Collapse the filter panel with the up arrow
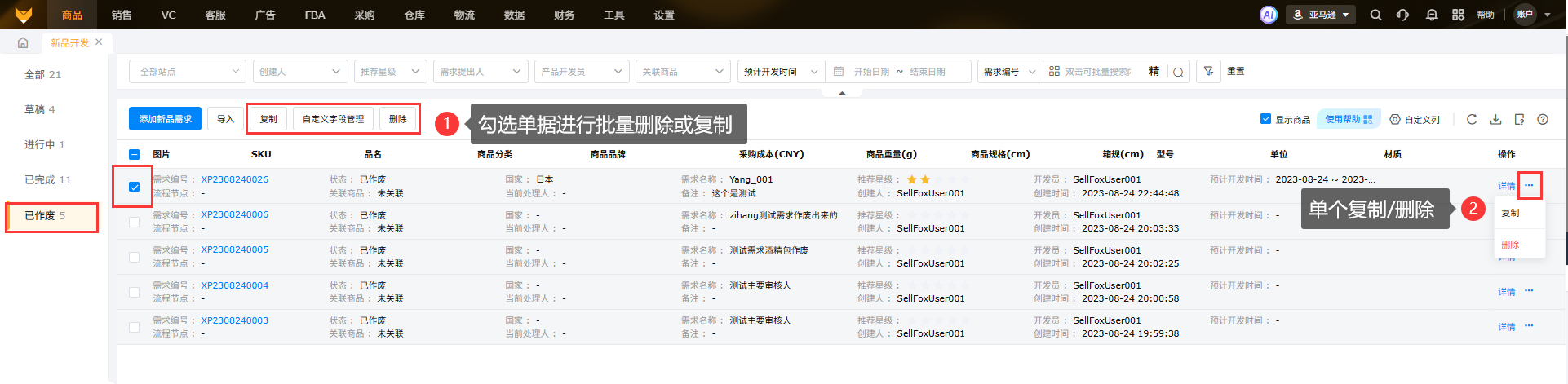This screenshot has width=1568, height=384. click(x=842, y=93)
